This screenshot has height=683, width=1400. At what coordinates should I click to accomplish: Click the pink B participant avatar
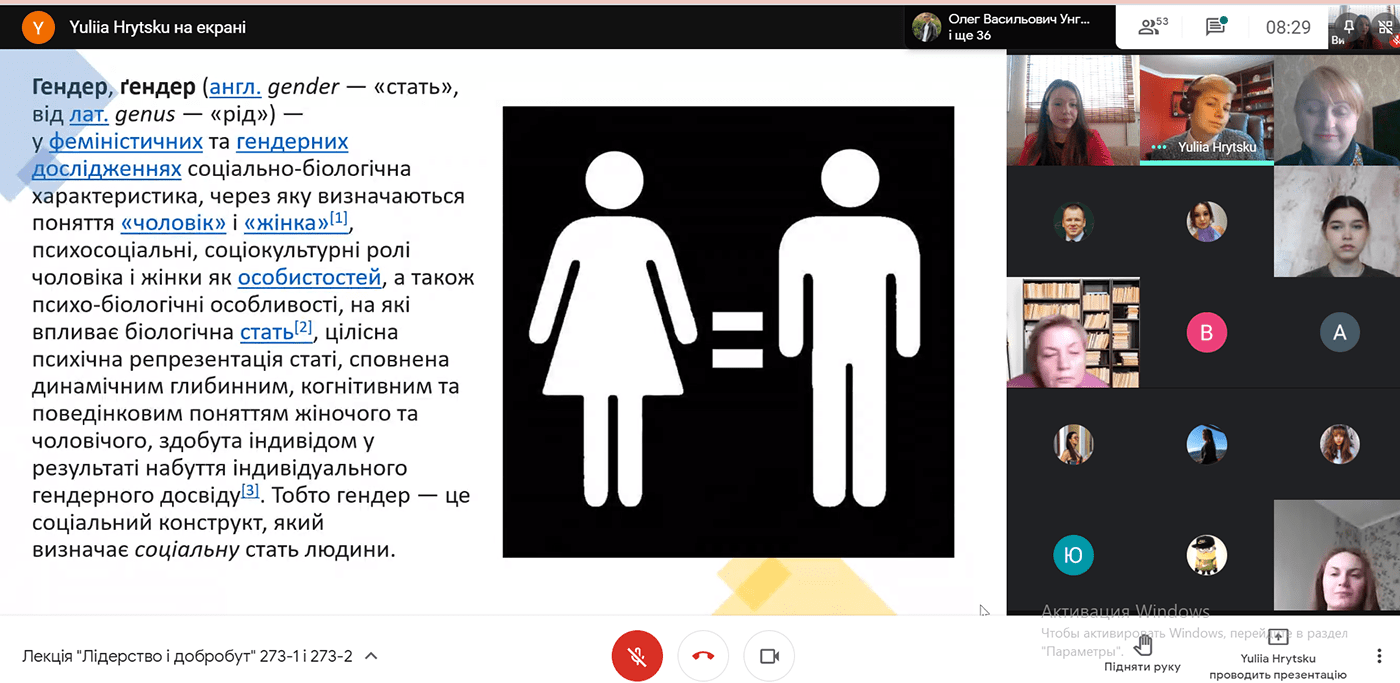tap(1206, 333)
